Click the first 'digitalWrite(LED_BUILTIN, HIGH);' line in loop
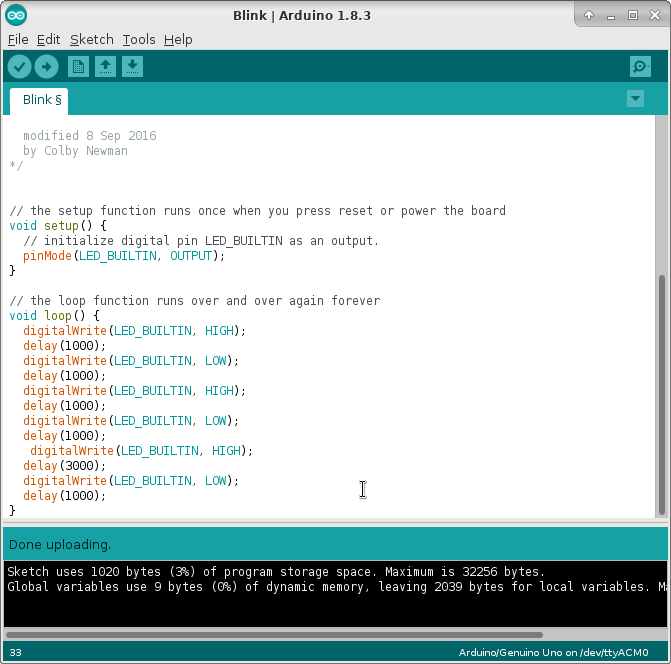This screenshot has width=671, height=664. [134, 330]
